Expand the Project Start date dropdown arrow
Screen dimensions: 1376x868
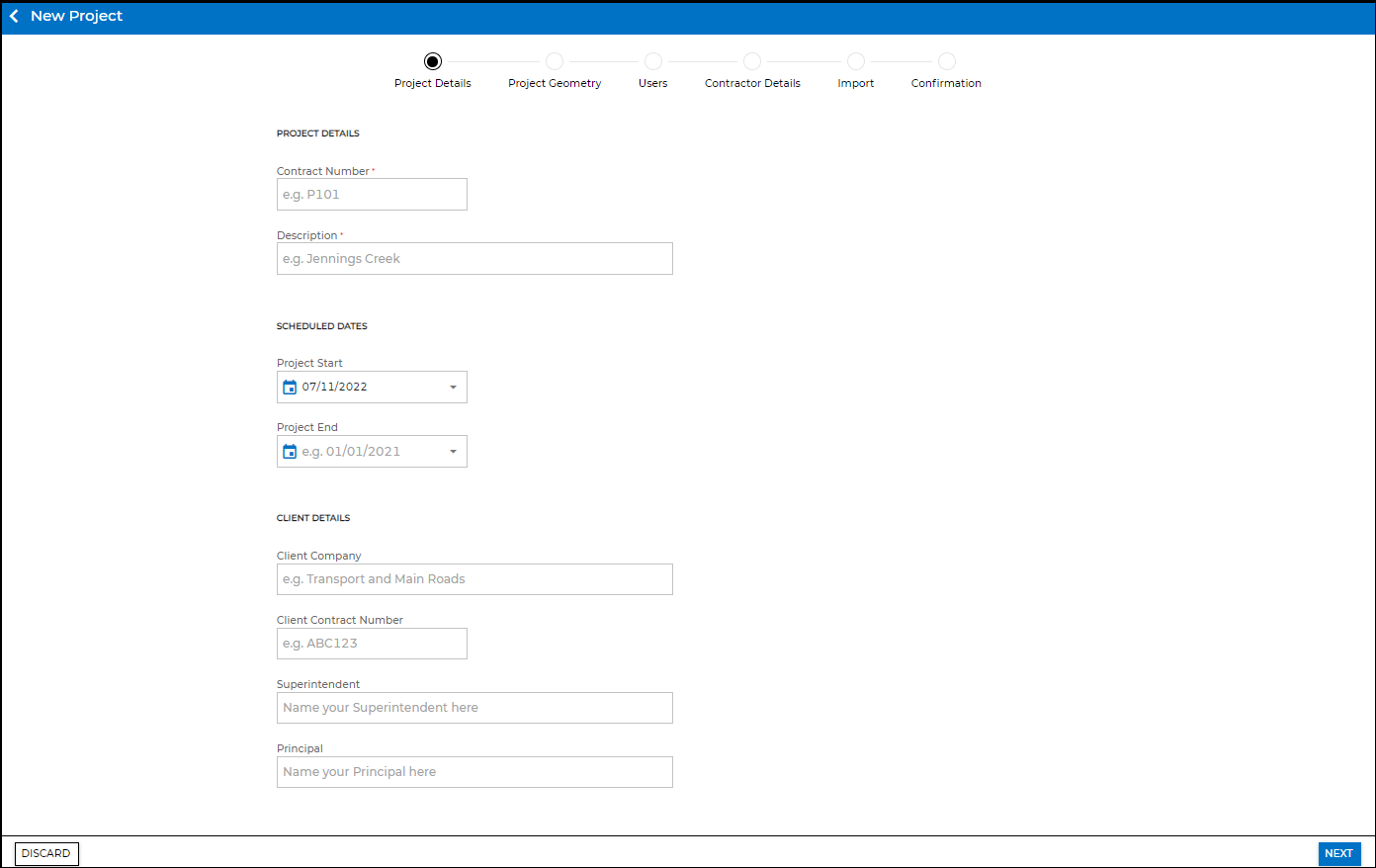tap(454, 388)
